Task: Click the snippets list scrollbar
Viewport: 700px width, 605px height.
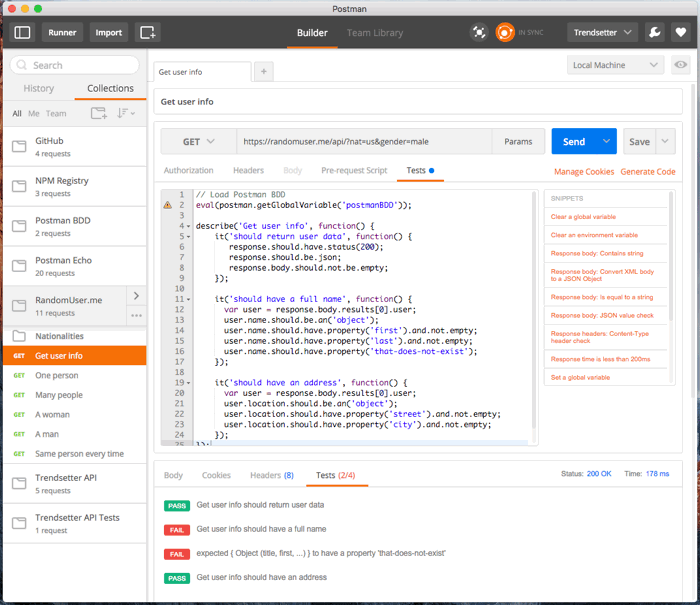Action: point(671,256)
